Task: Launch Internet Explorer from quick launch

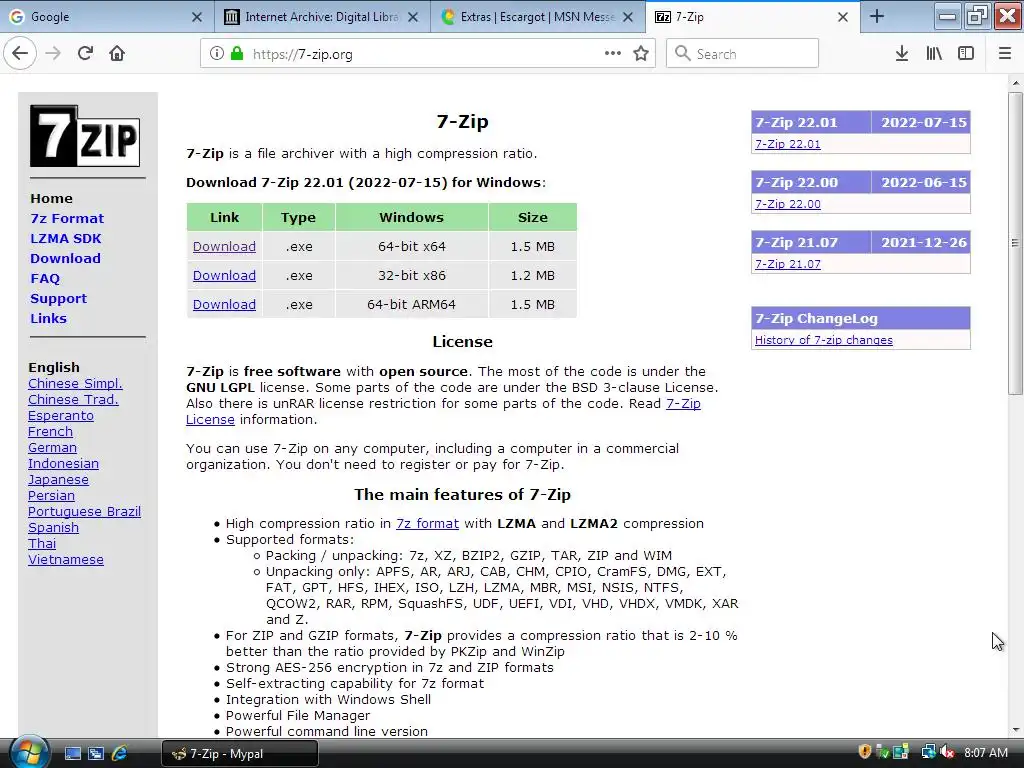Action: point(120,754)
